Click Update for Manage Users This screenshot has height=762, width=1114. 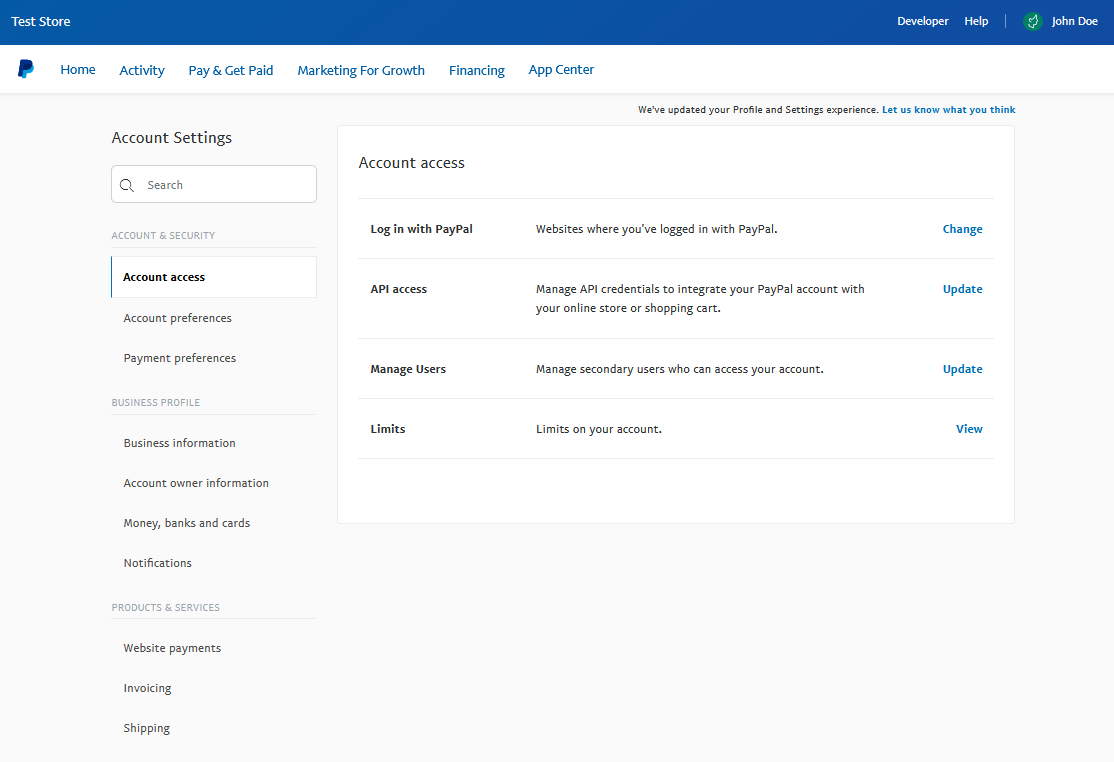tap(962, 369)
